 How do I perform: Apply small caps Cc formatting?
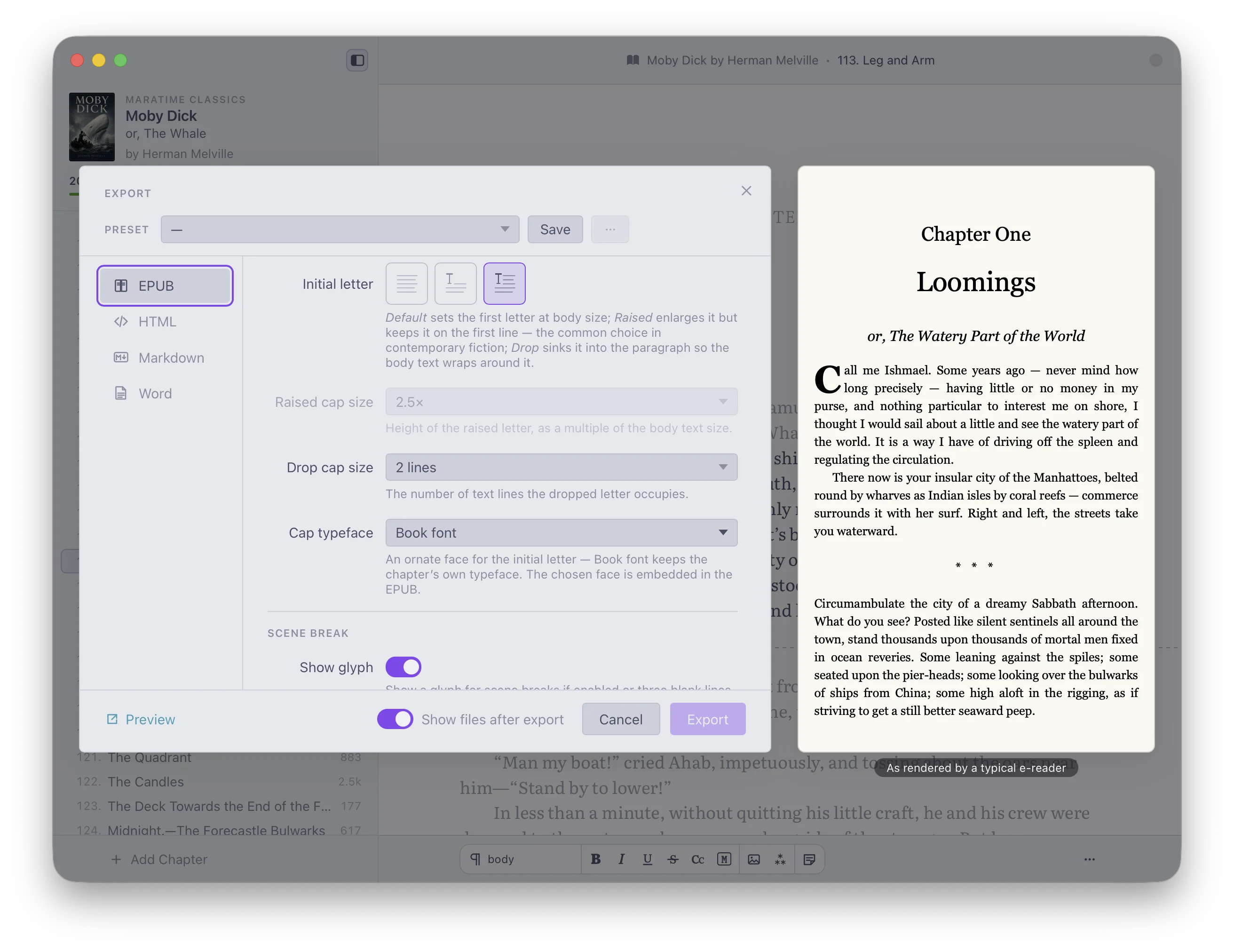(698, 859)
